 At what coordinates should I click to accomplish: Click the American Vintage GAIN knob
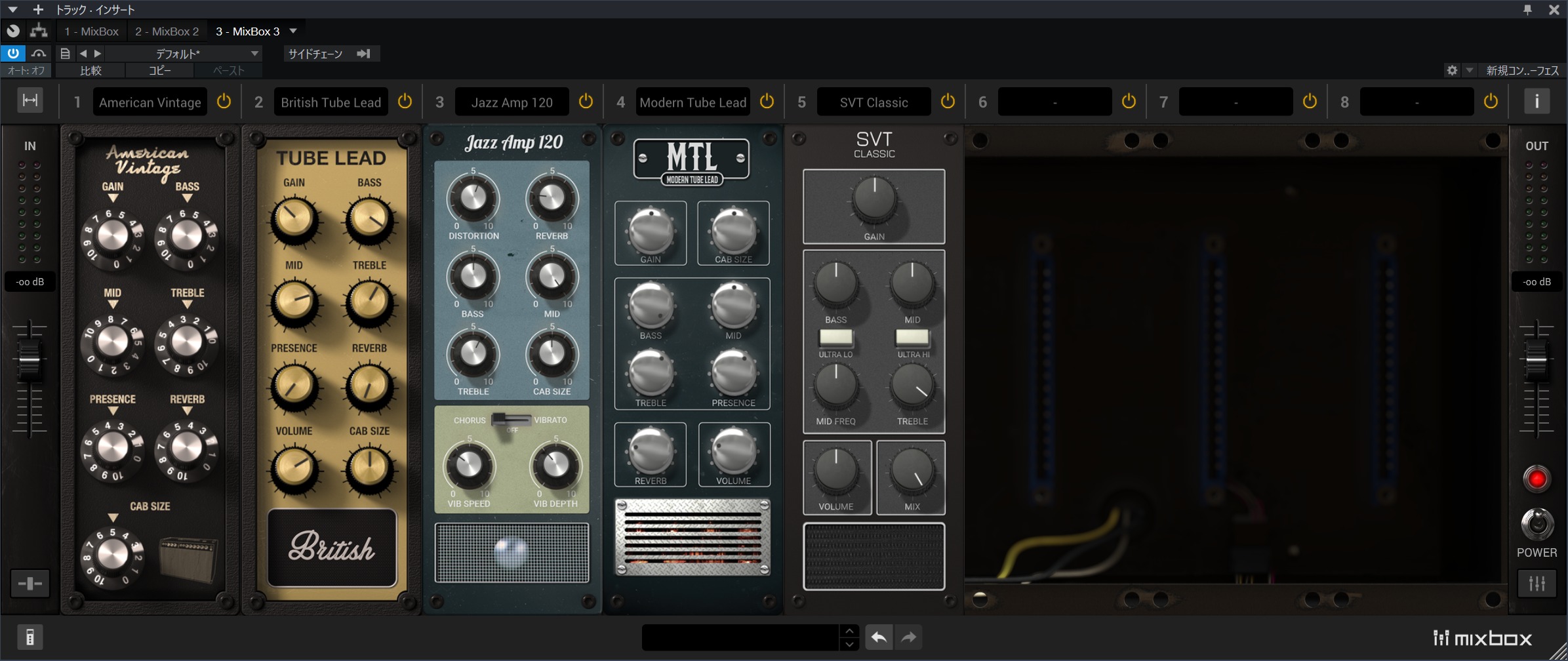pyautogui.click(x=112, y=235)
